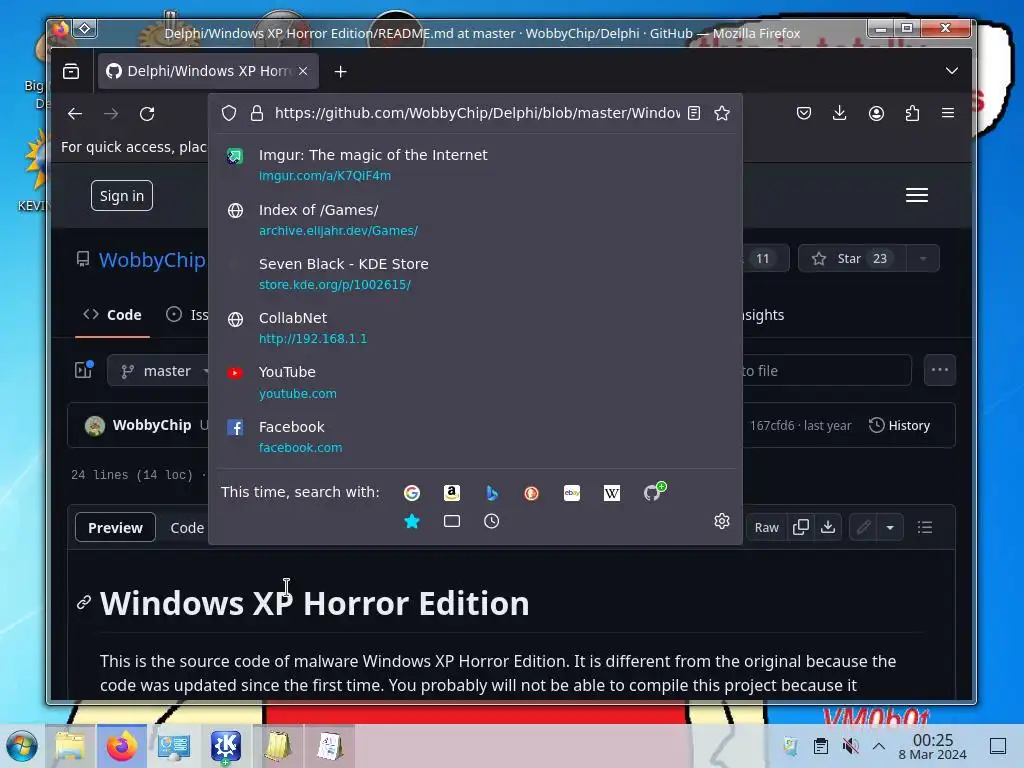Search history clock icon

coord(492,521)
